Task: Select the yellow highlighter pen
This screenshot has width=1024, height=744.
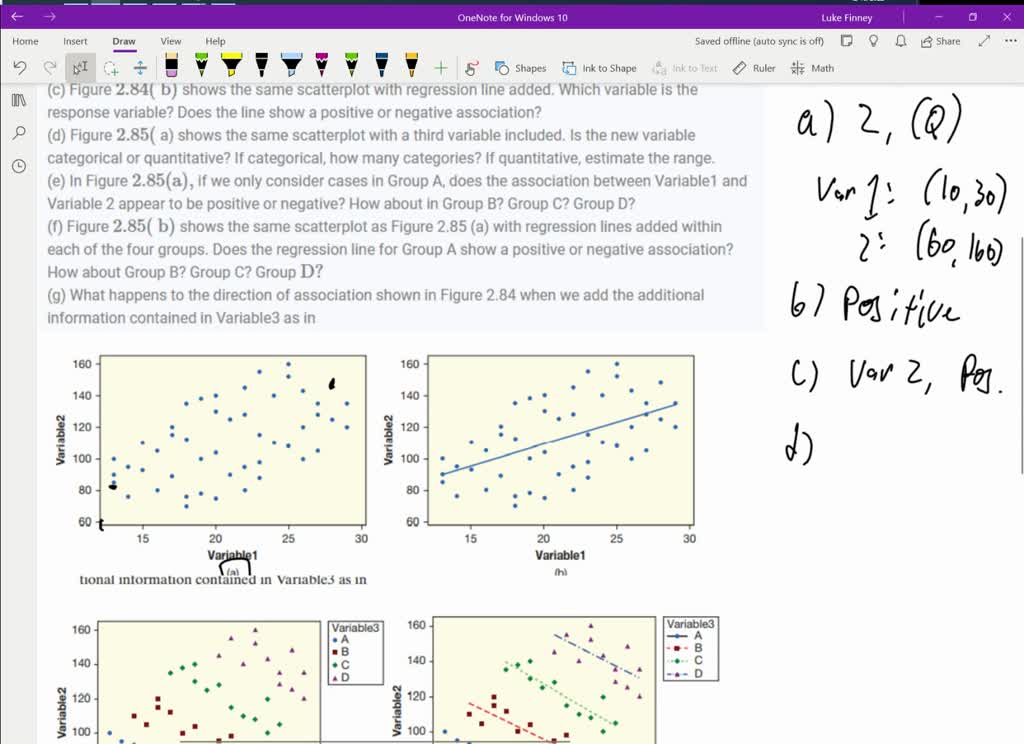Action: (231, 67)
